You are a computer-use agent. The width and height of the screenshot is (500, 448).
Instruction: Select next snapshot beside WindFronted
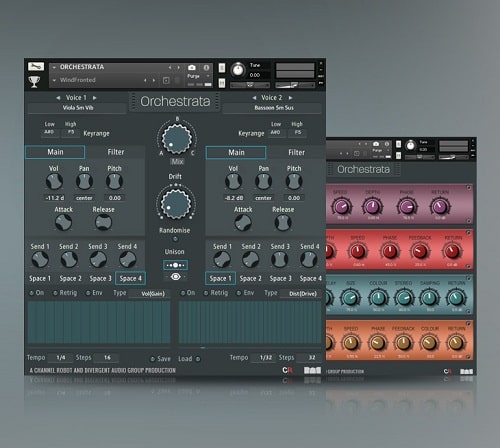(x=154, y=80)
